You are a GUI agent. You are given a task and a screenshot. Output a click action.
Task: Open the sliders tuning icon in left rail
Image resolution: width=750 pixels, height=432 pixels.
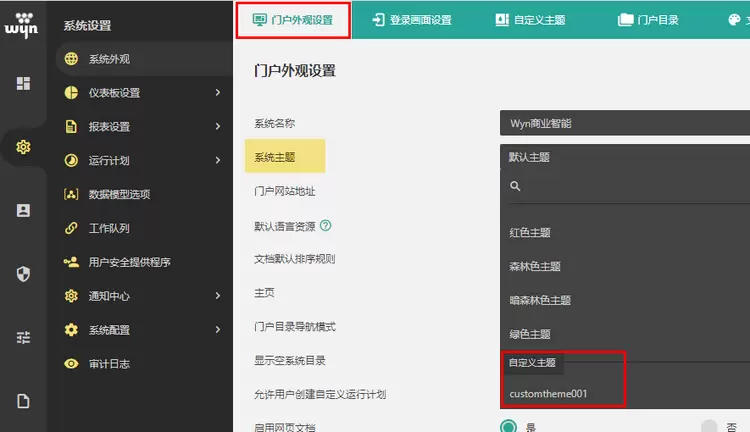point(23,338)
